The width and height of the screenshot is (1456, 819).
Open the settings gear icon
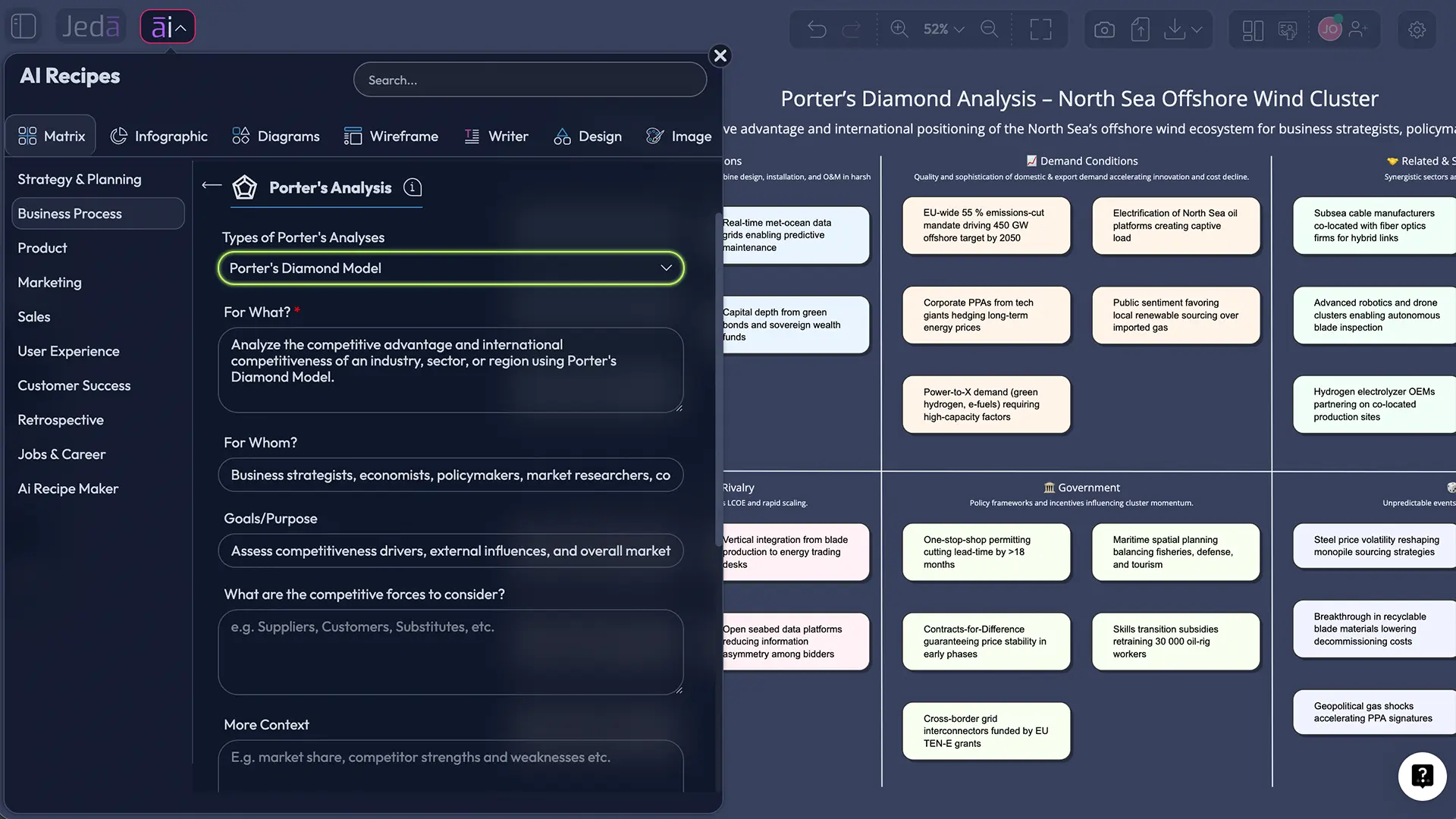click(1417, 30)
